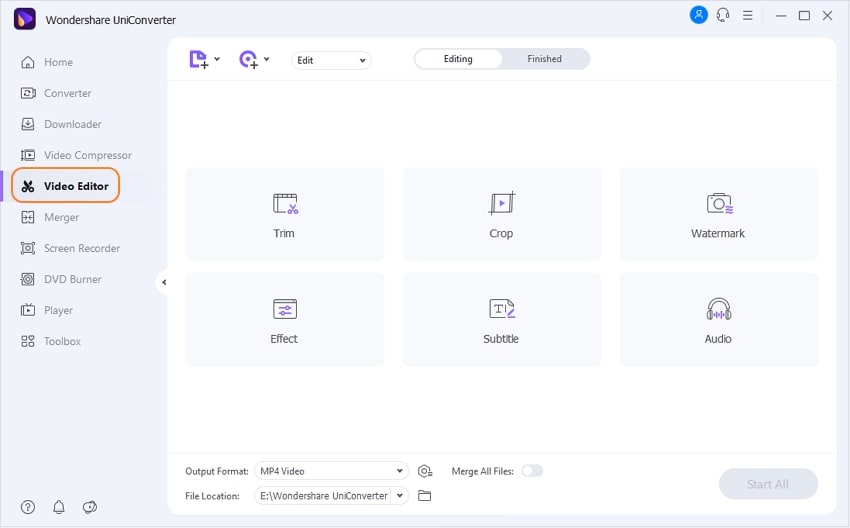850x528 pixels.
Task: Open the output folder icon
Action: coord(424,495)
